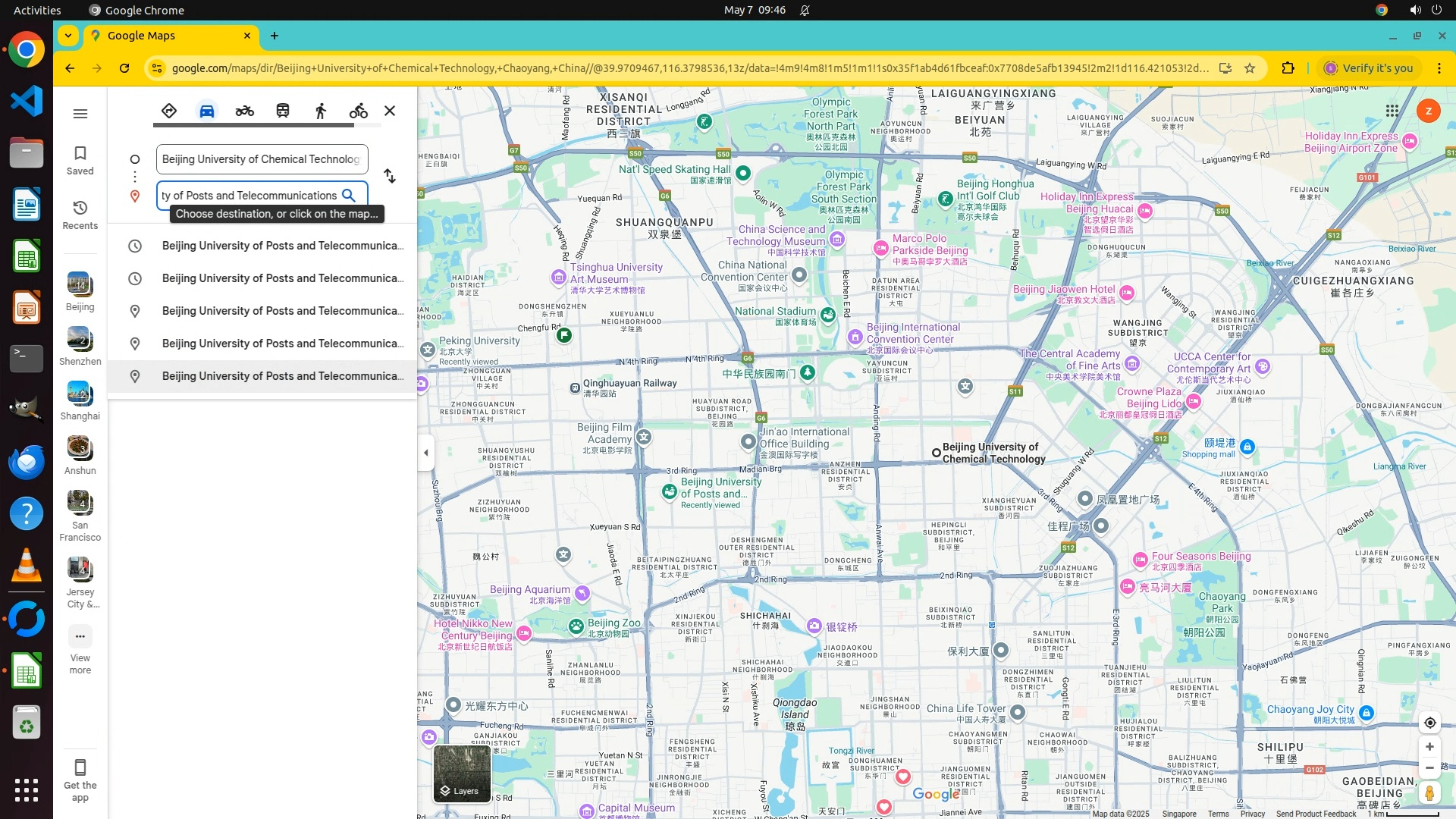Open the hamburger main menu

(x=80, y=114)
